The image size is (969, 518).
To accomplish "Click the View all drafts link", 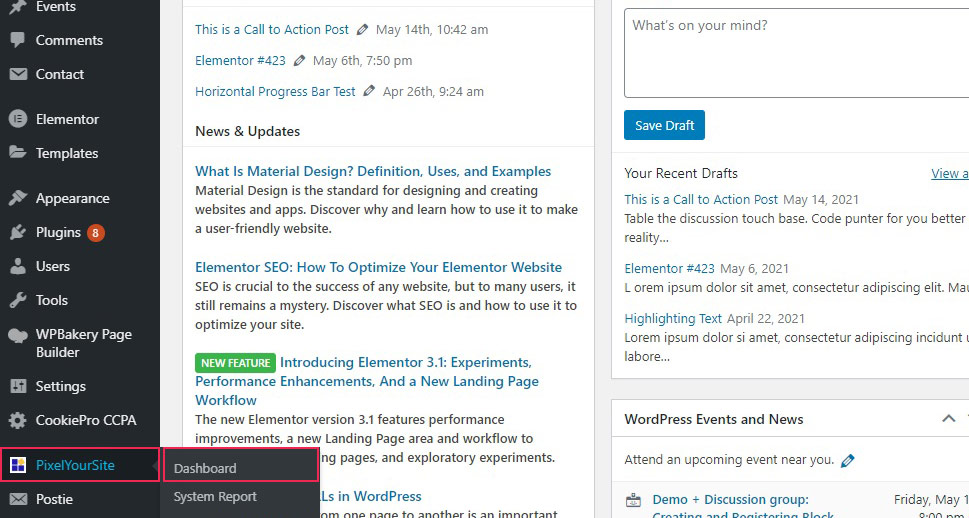I will 950,174.
